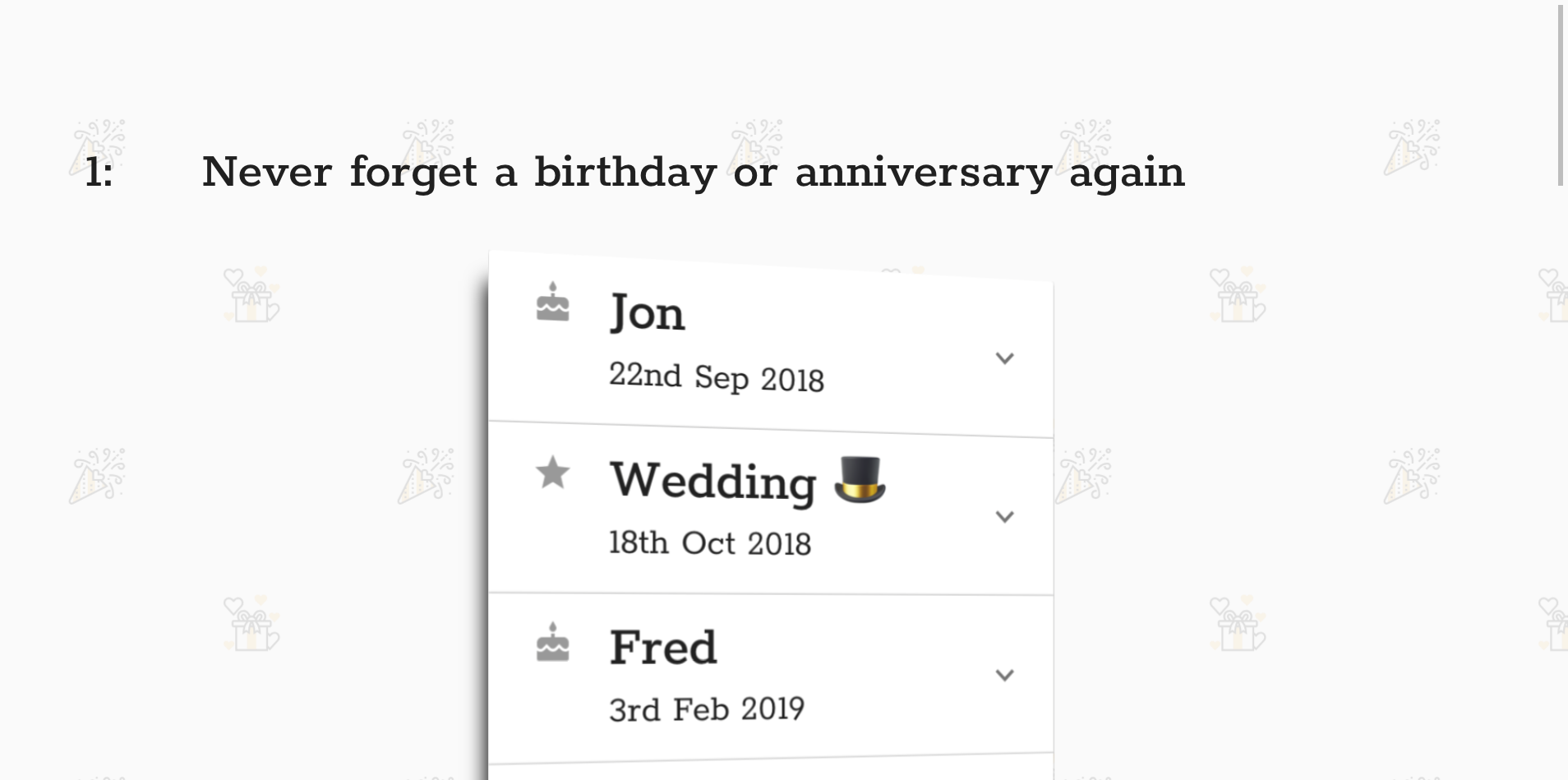The image size is (1568, 780).
Task: Click the birthday cake icon beside Jon
Action: pos(552,302)
